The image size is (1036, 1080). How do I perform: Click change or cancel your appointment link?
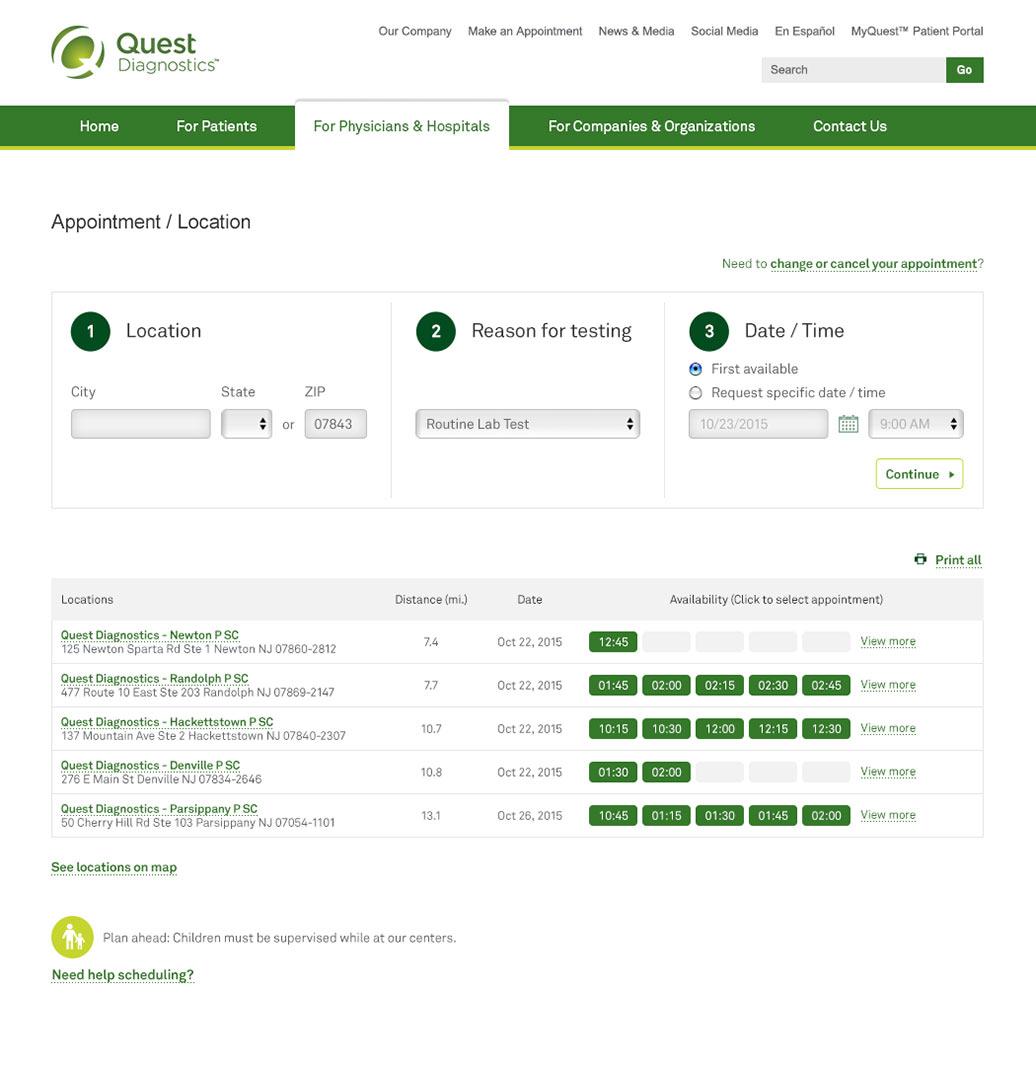[873, 264]
